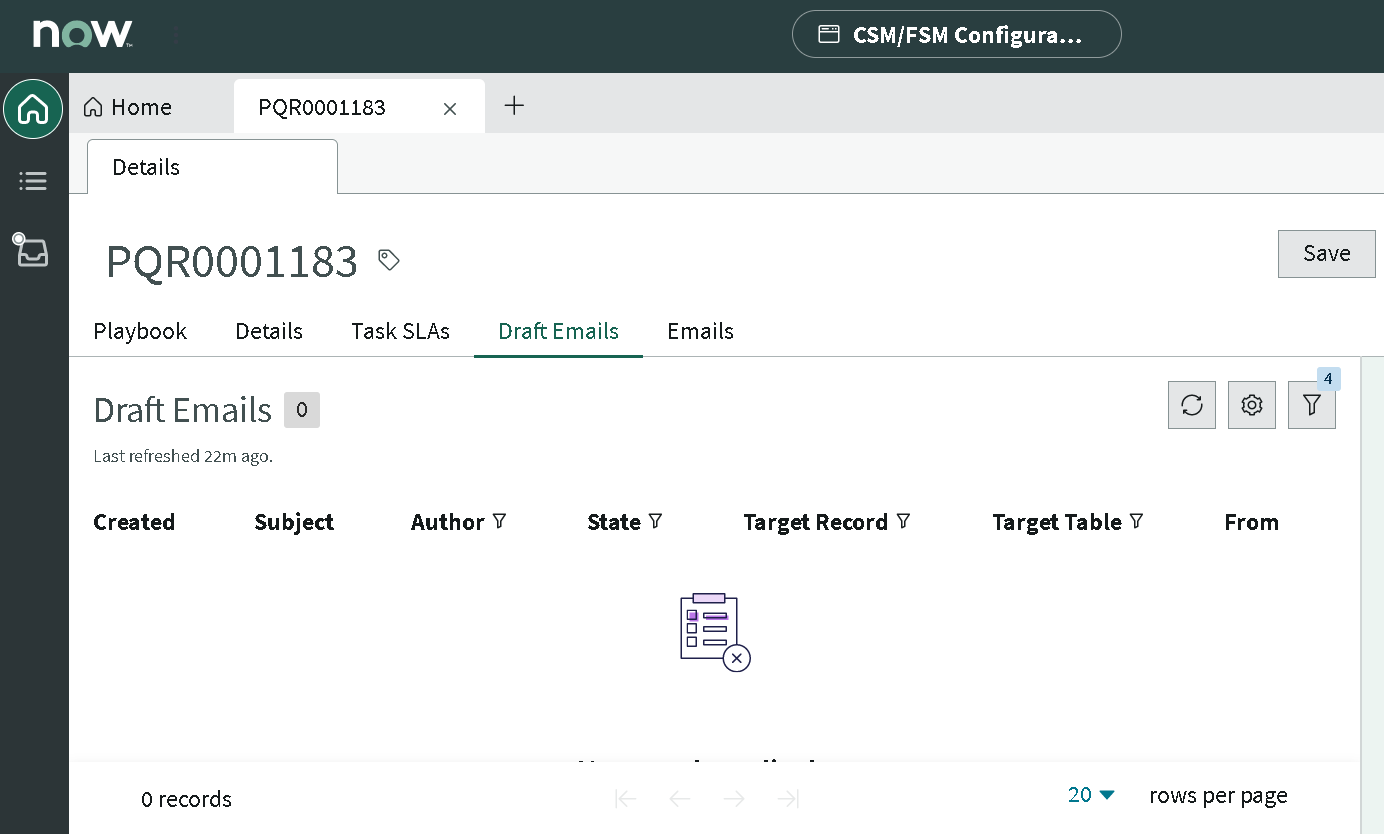Close the PQR0001183 tab

(x=449, y=107)
